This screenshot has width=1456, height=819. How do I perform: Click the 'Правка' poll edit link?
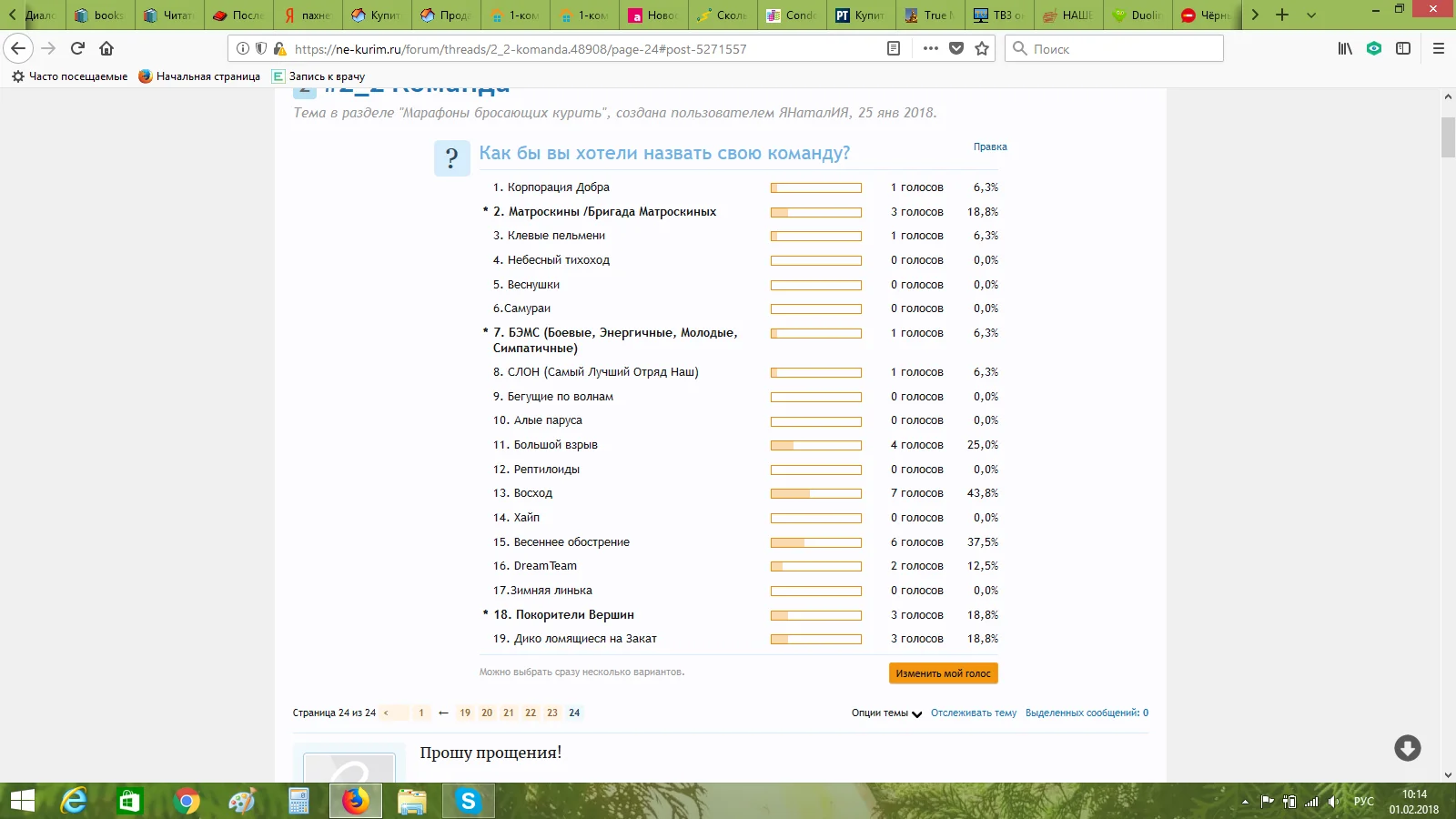coord(990,147)
